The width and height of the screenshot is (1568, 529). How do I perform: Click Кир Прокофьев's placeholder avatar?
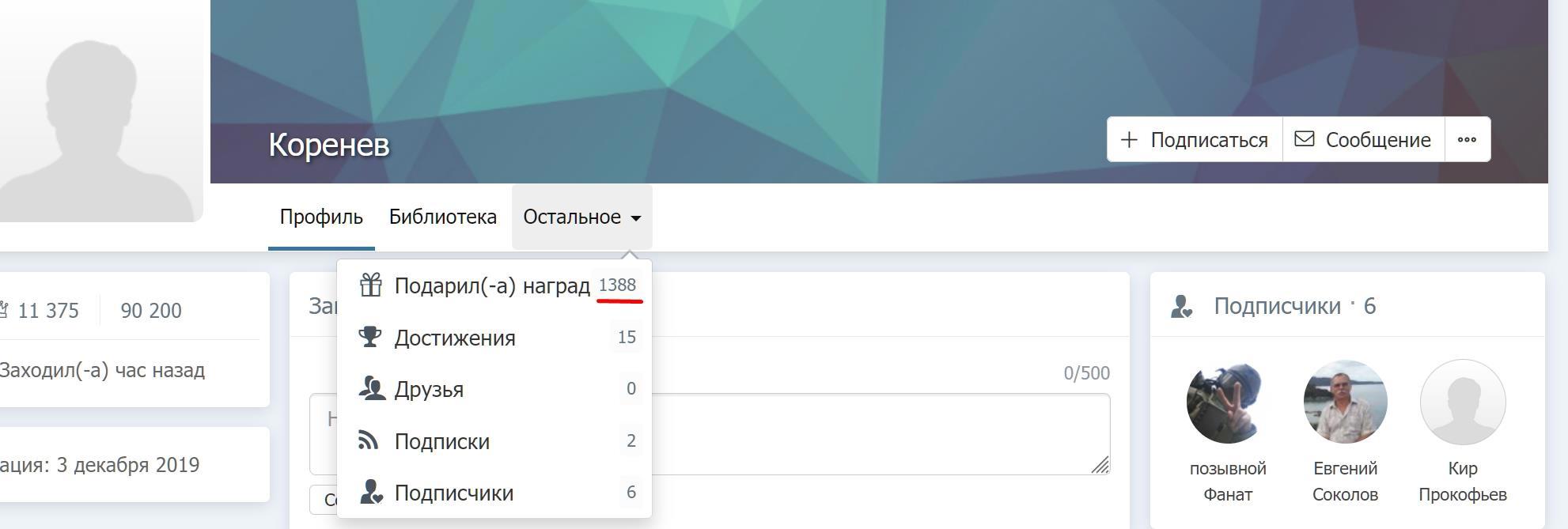click(x=1463, y=402)
